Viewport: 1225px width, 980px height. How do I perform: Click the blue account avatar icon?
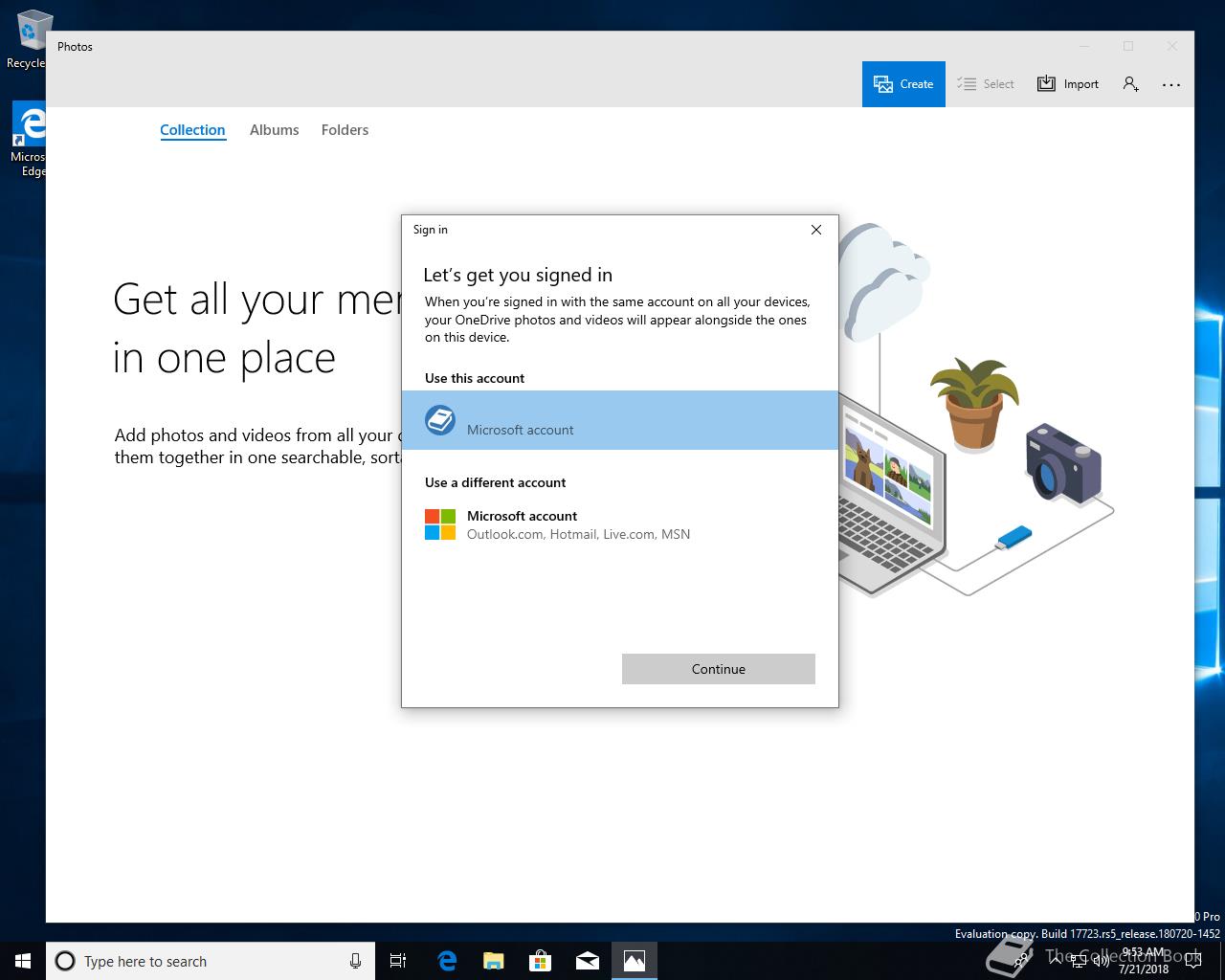pos(440,419)
